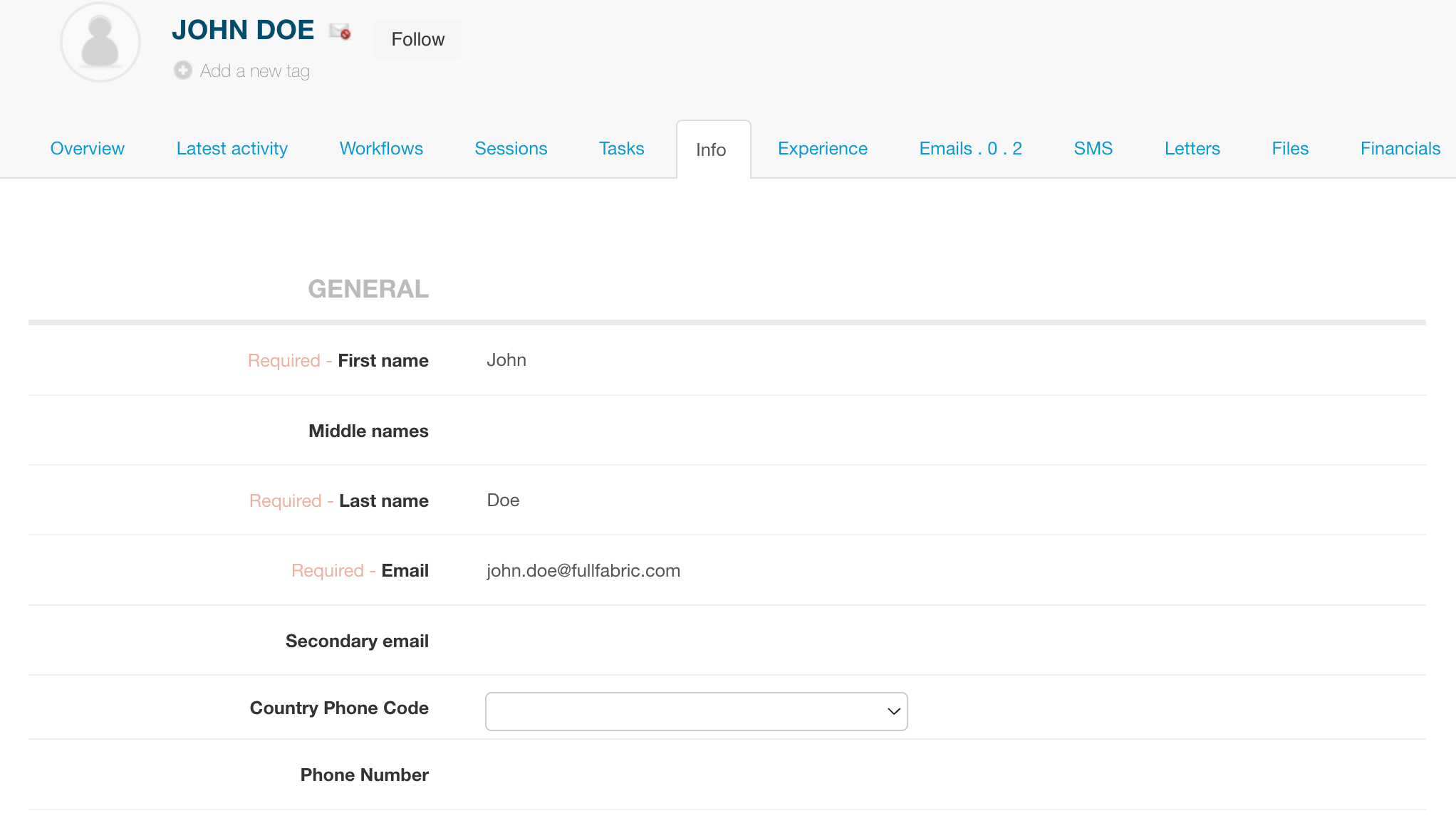1456x818 pixels.
Task: Switch to the Latest activity tab
Action: pyautogui.click(x=232, y=148)
